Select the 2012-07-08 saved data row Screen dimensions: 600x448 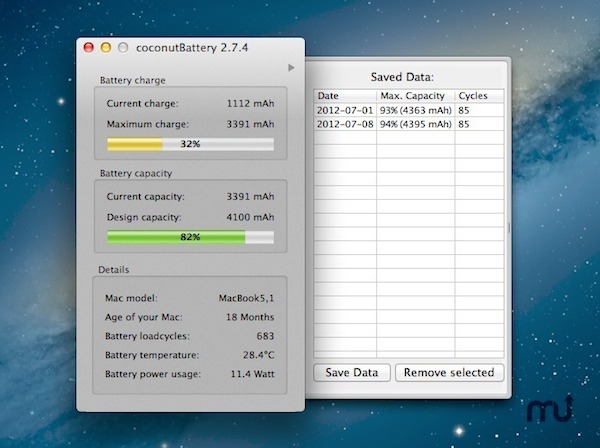point(344,123)
